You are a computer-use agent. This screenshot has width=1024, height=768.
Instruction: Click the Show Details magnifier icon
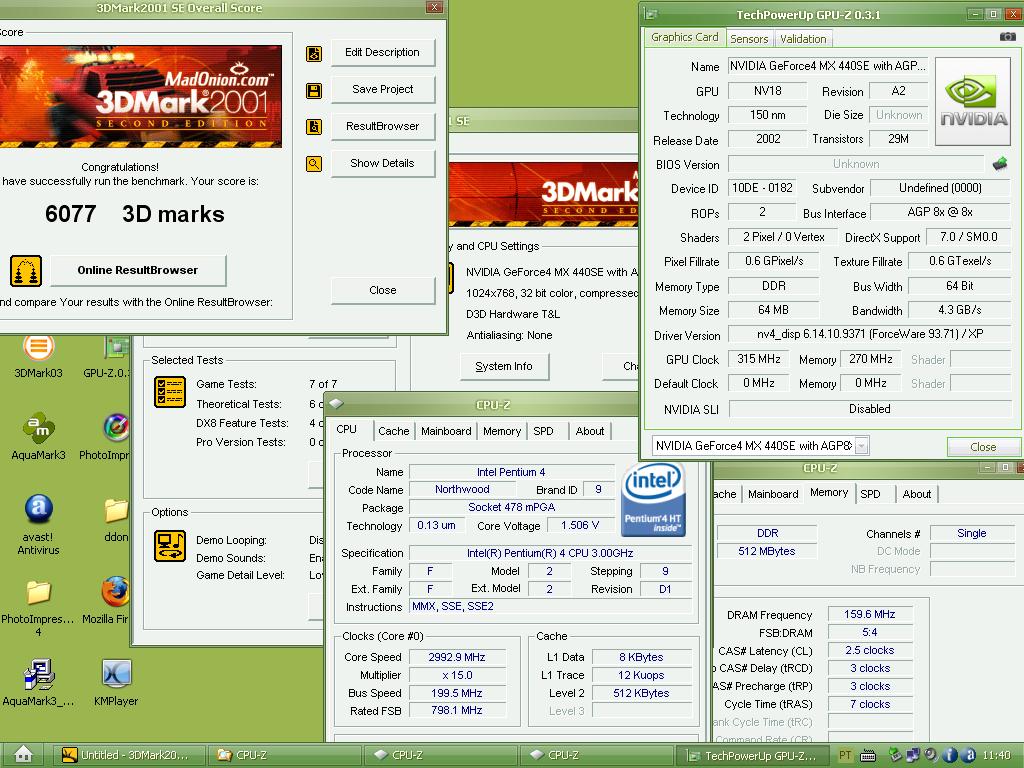tap(313, 163)
